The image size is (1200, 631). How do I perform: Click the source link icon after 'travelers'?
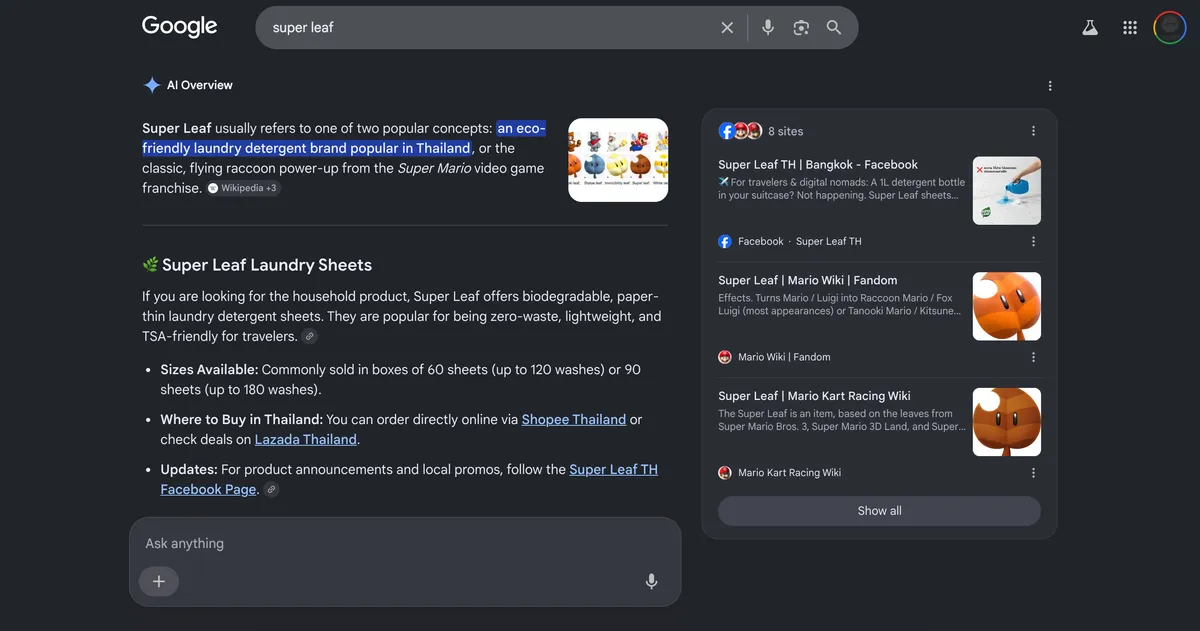click(310, 337)
